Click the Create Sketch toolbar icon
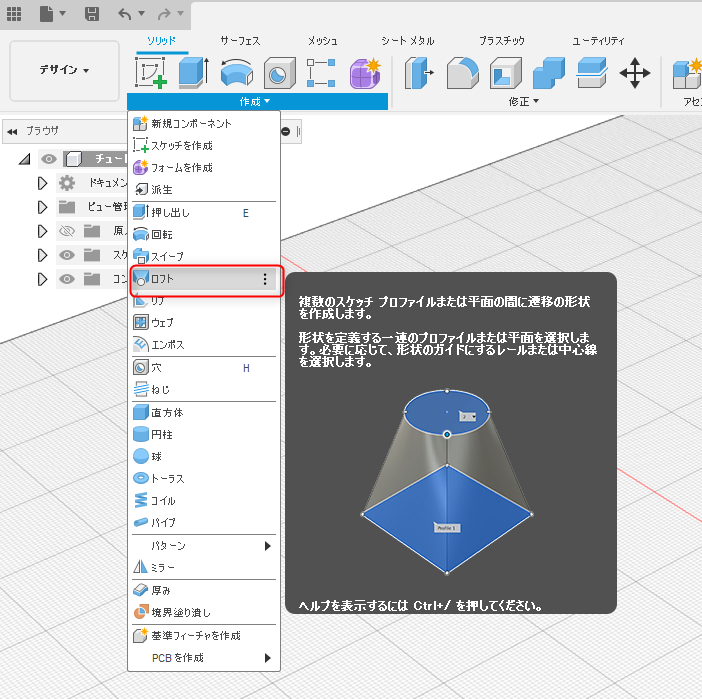 (x=151, y=73)
